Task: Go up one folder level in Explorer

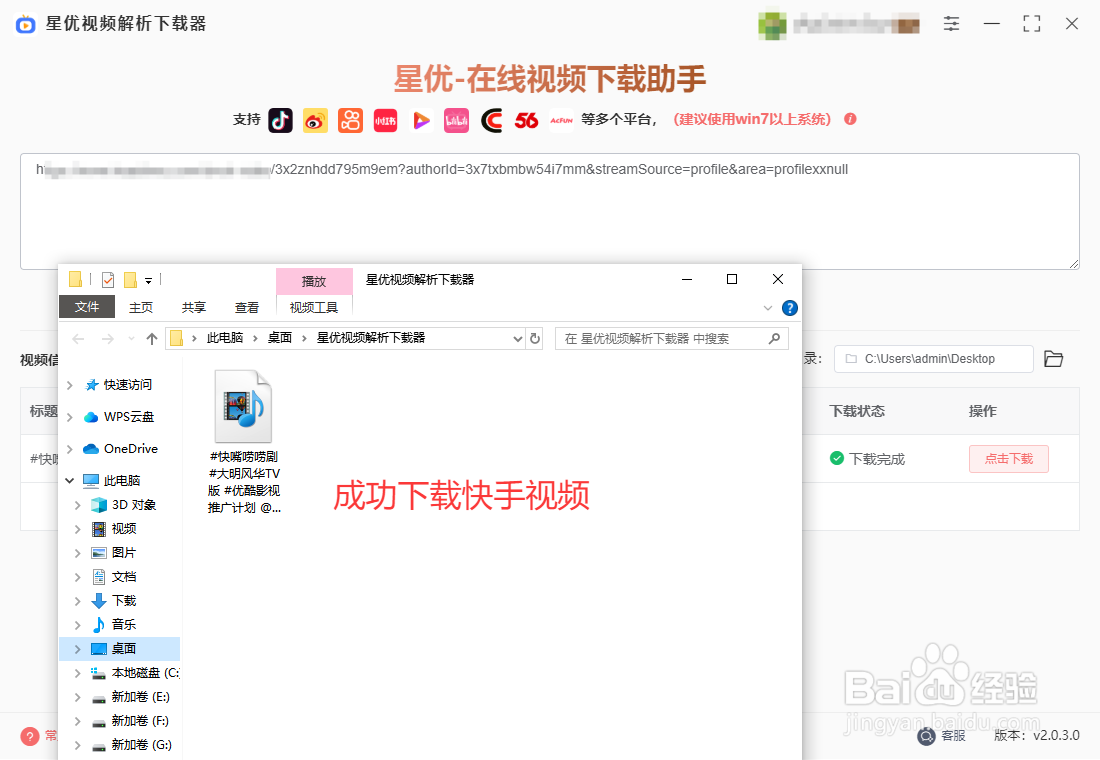Action: [x=152, y=339]
